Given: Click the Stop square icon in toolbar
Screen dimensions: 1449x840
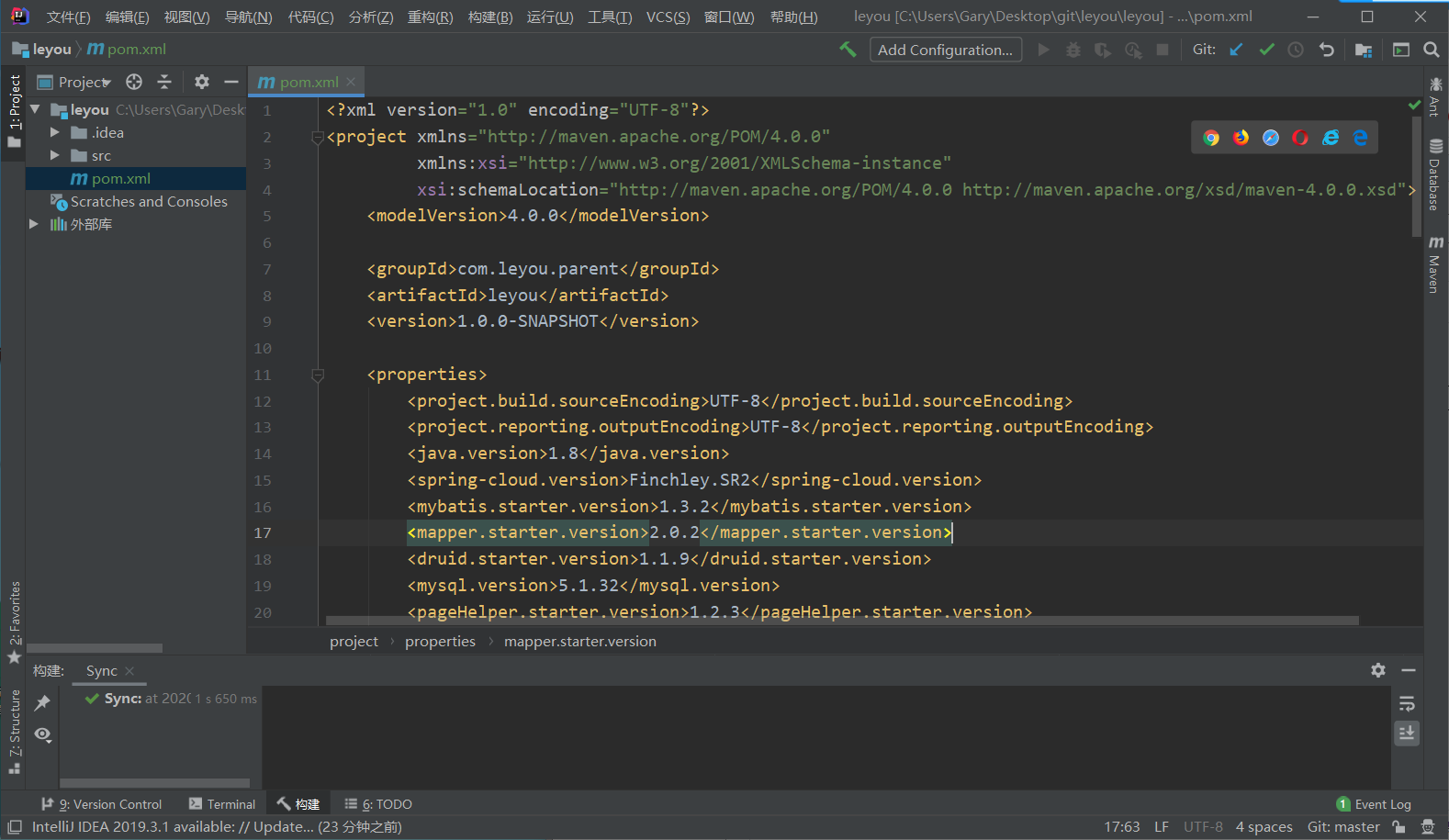Looking at the screenshot, I should 1163,50.
